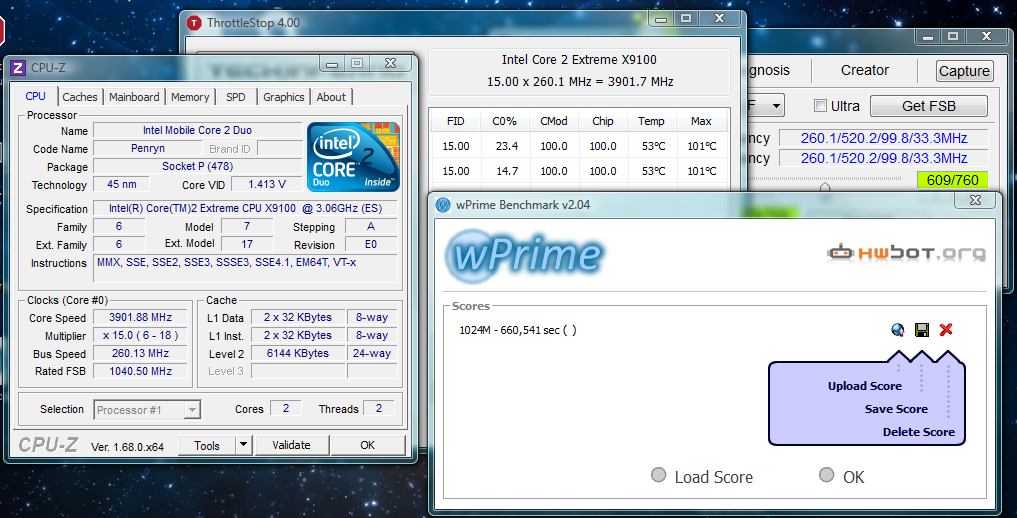Click the 15.00 x 260.1 MHz = 3901.7 MHz text
Image resolution: width=1017 pixels, height=518 pixels.
[x=580, y=82]
